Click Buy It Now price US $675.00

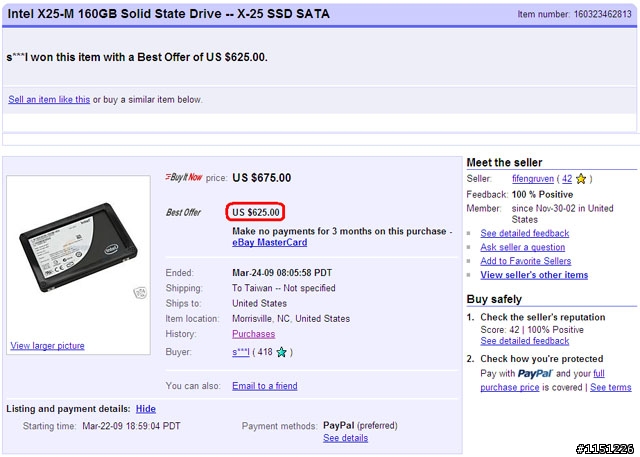coord(262,178)
